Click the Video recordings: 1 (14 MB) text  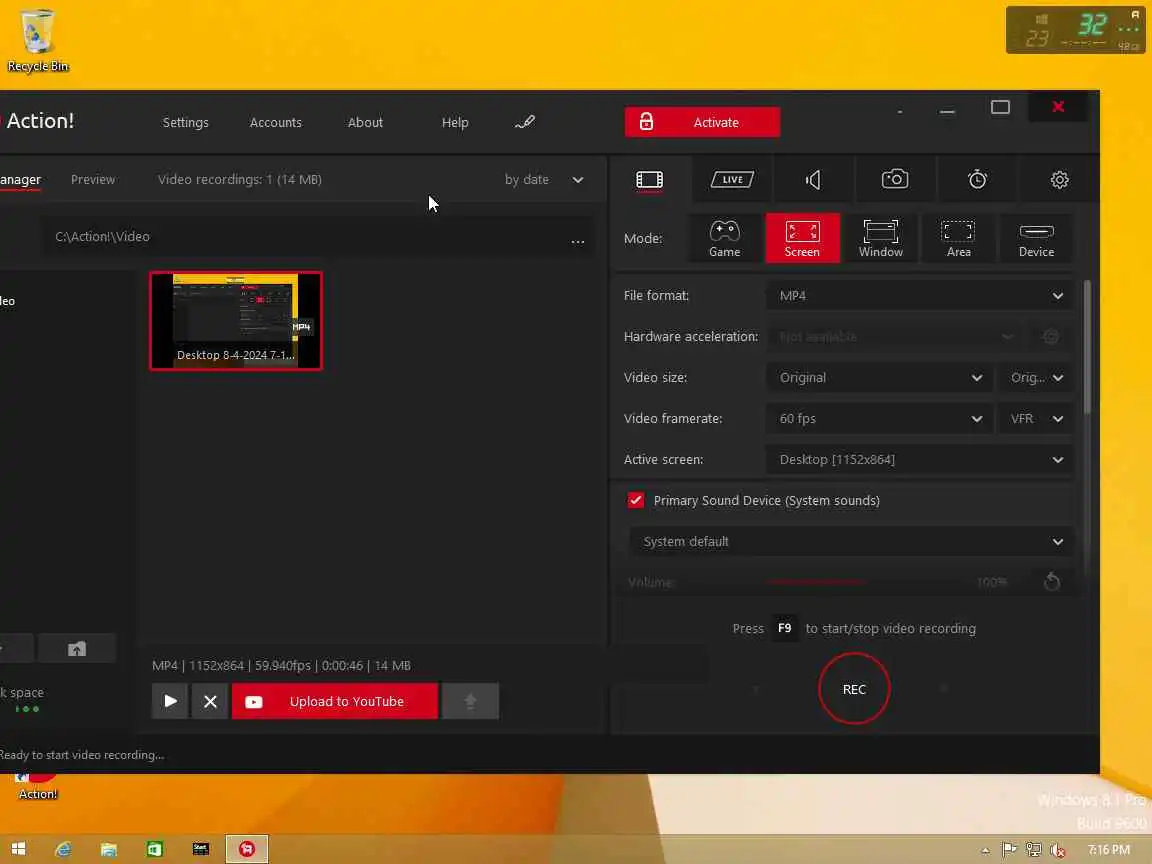[x=240, y=179]
